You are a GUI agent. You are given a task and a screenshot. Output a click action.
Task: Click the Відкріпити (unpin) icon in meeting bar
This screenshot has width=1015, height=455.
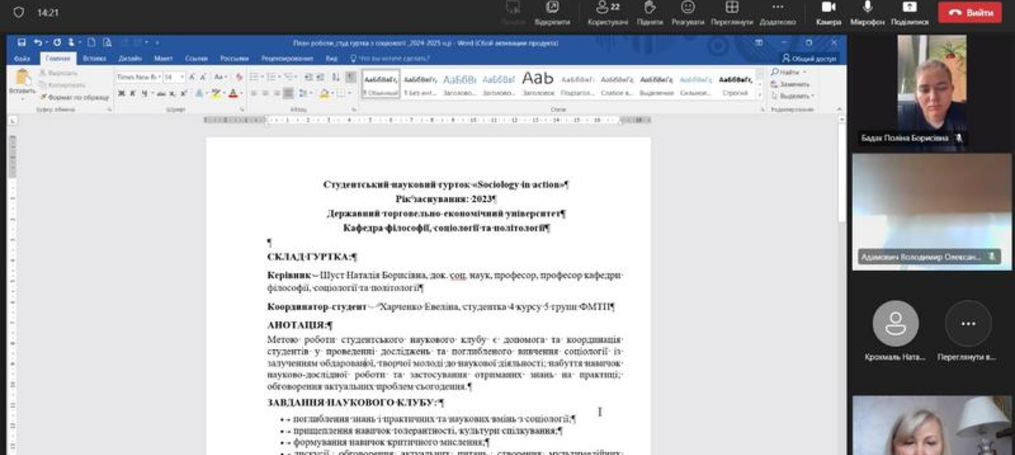point(552,8)
